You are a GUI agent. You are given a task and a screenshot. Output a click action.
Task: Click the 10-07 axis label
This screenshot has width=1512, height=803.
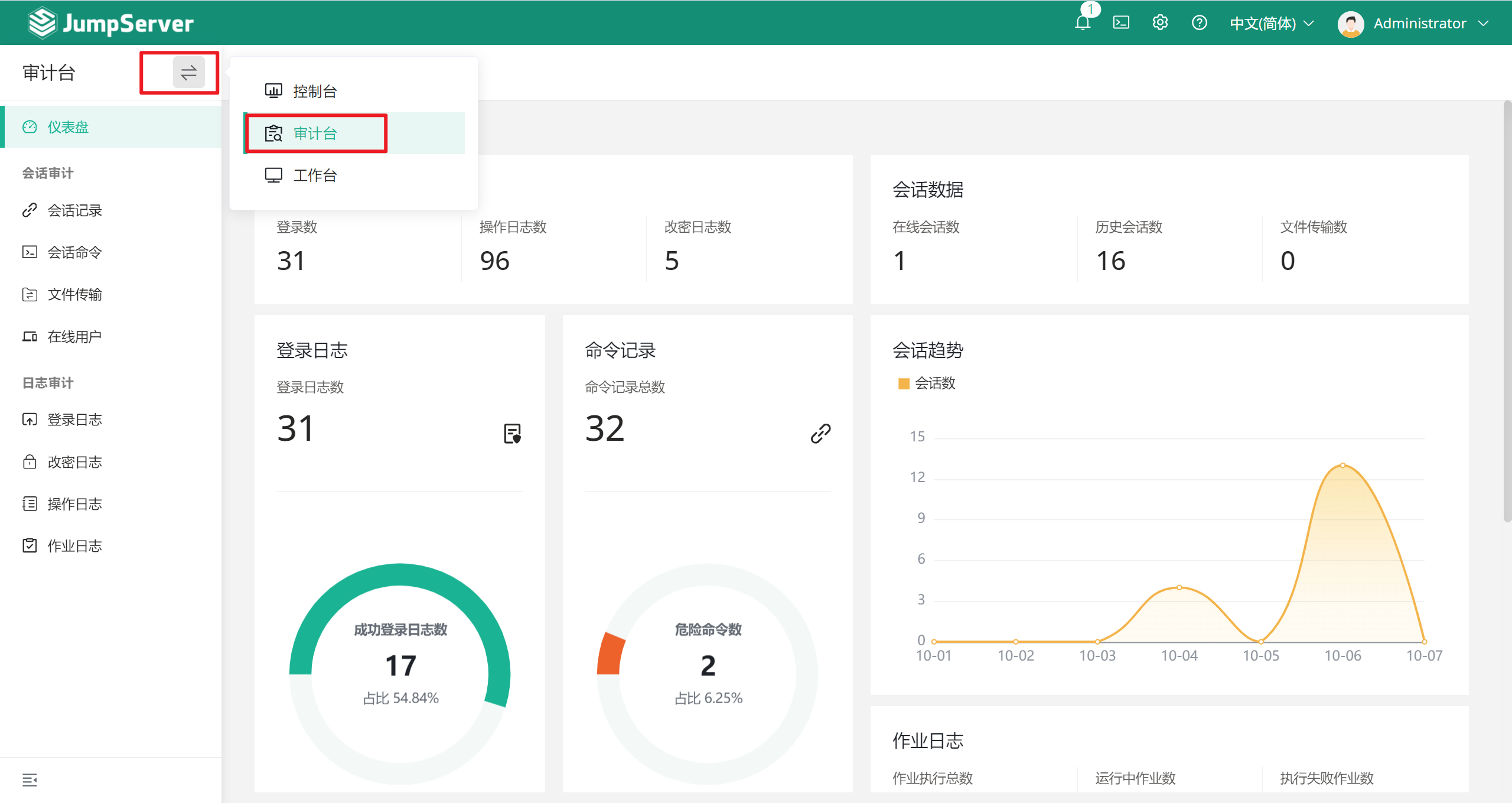[1424, 656]
